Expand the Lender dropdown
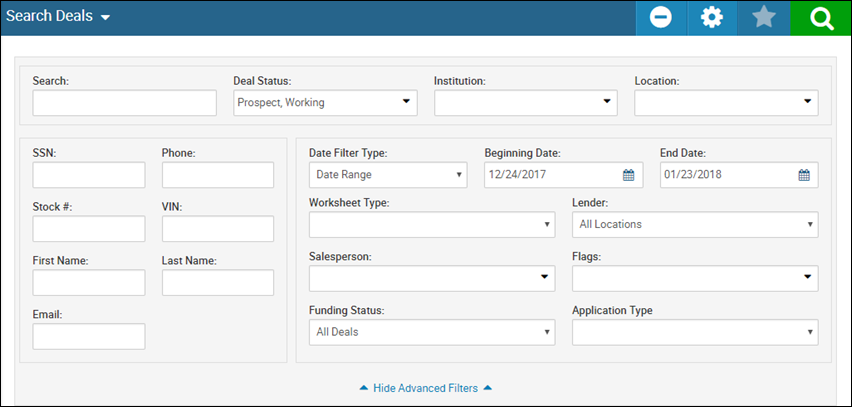This screenshot has width=852, height=407. click(695, 224)
